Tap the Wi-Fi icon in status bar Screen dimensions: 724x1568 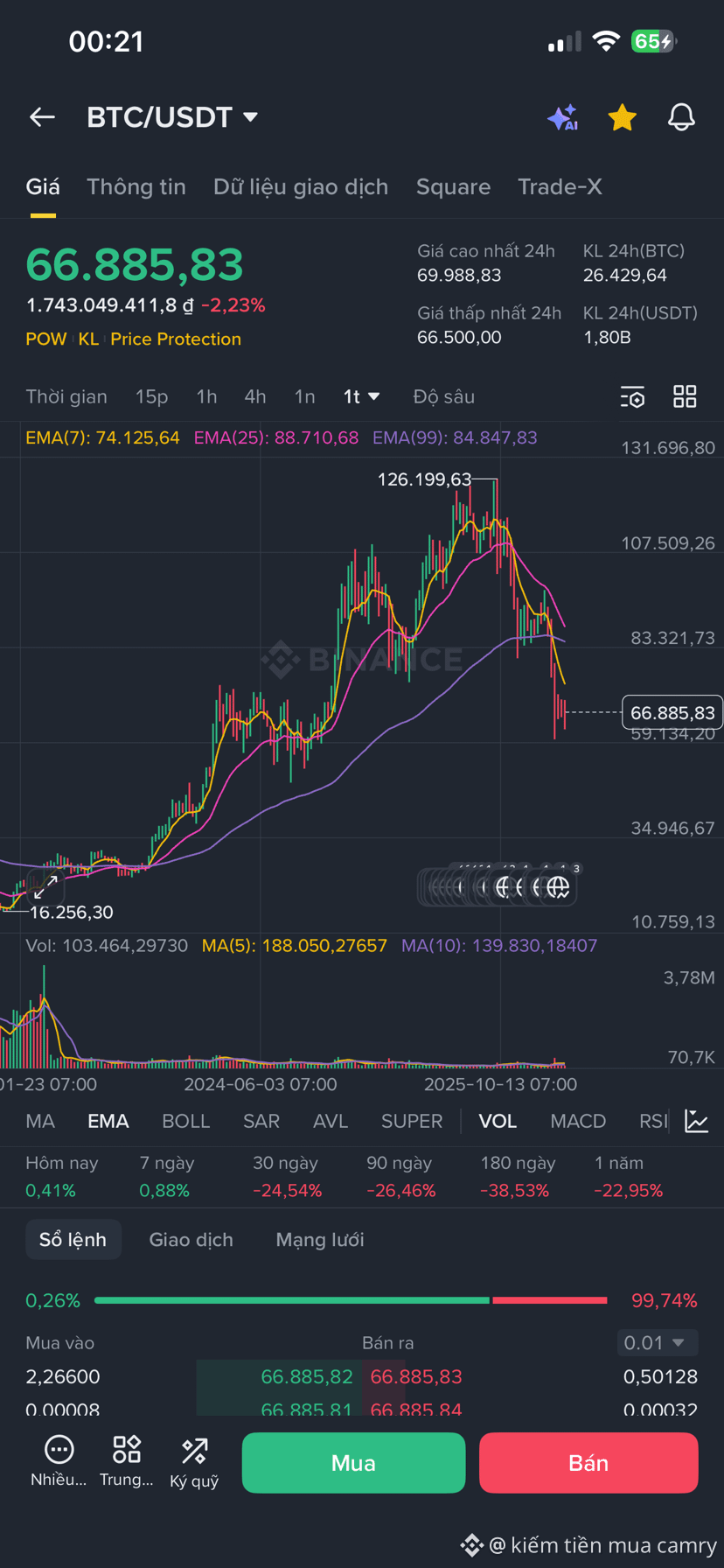(606, 41)
